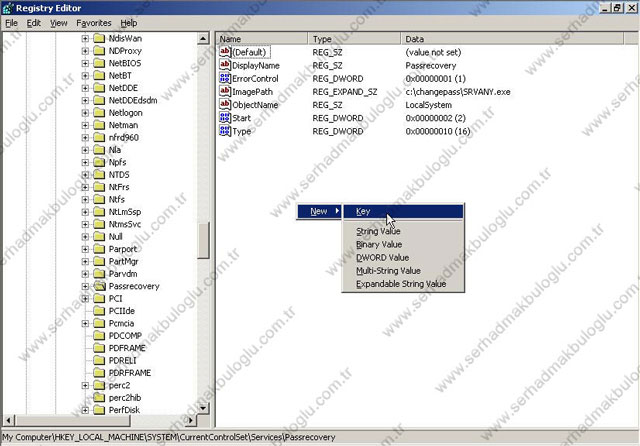Click the NetBIOS folder icon
The height and width of the screenshot is (446, 640).
point(99,63)
